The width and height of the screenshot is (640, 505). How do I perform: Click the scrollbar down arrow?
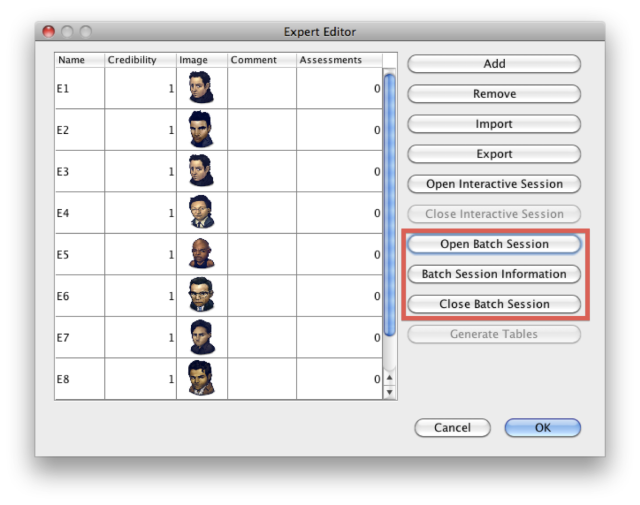[x=390, y=392]
